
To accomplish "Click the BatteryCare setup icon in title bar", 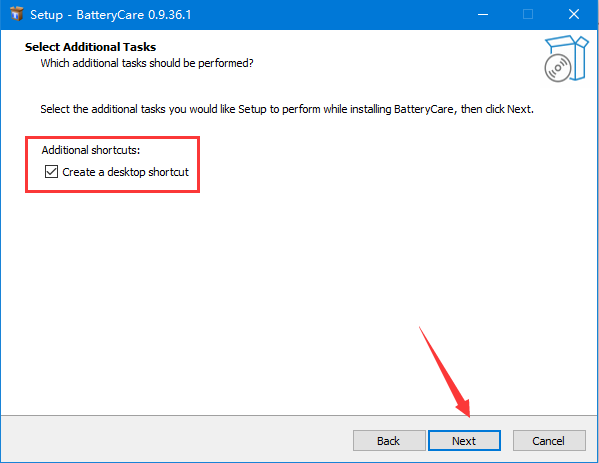I will tap(16, 15).
